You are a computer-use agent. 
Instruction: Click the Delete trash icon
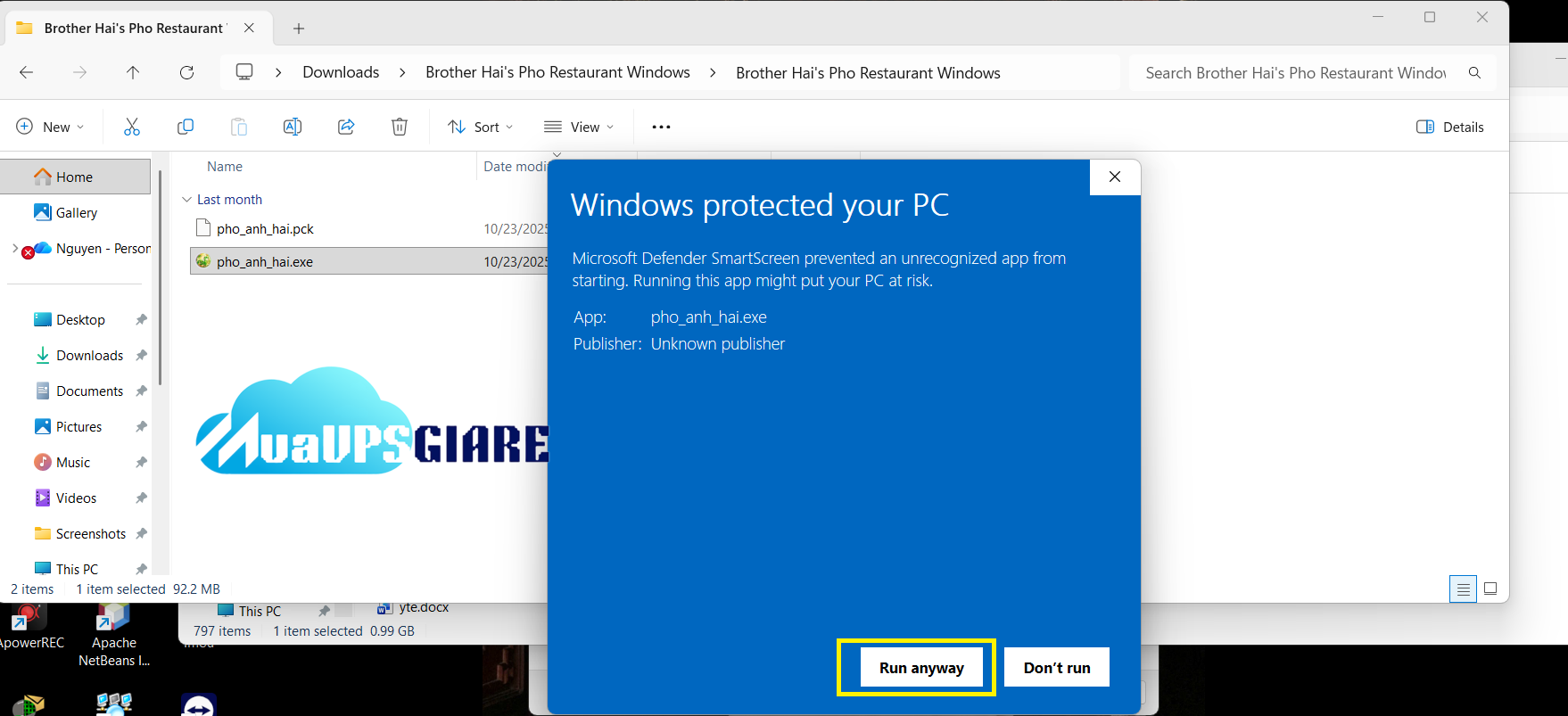tap(400, 127)
